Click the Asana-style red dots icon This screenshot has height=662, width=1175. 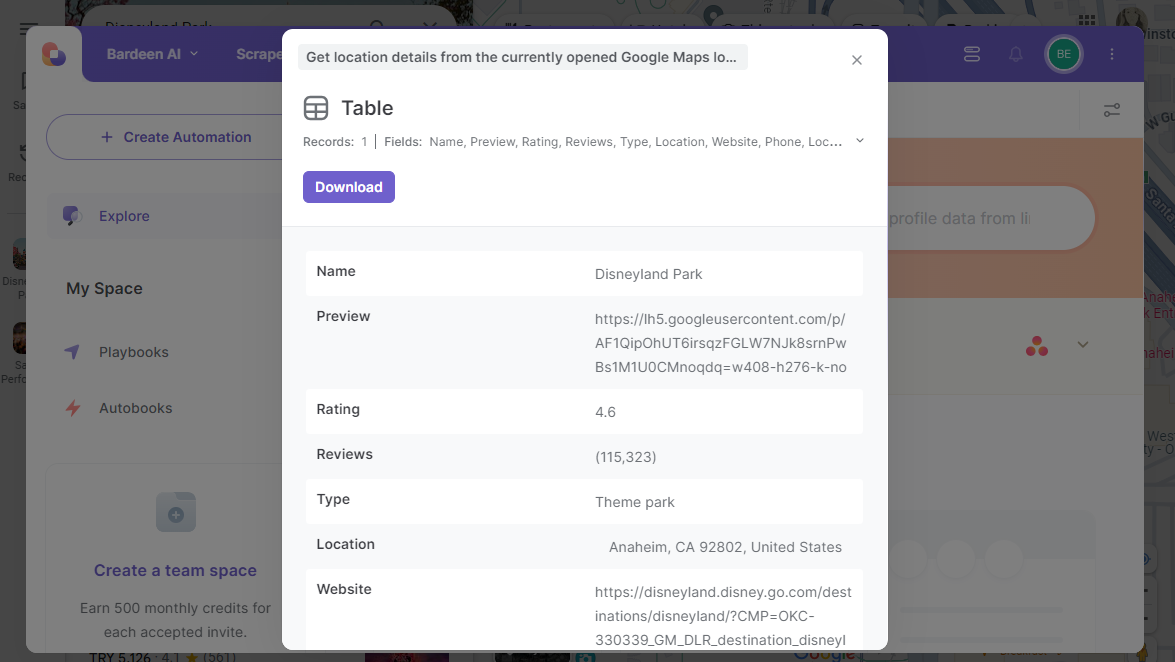coord(1037,346)
